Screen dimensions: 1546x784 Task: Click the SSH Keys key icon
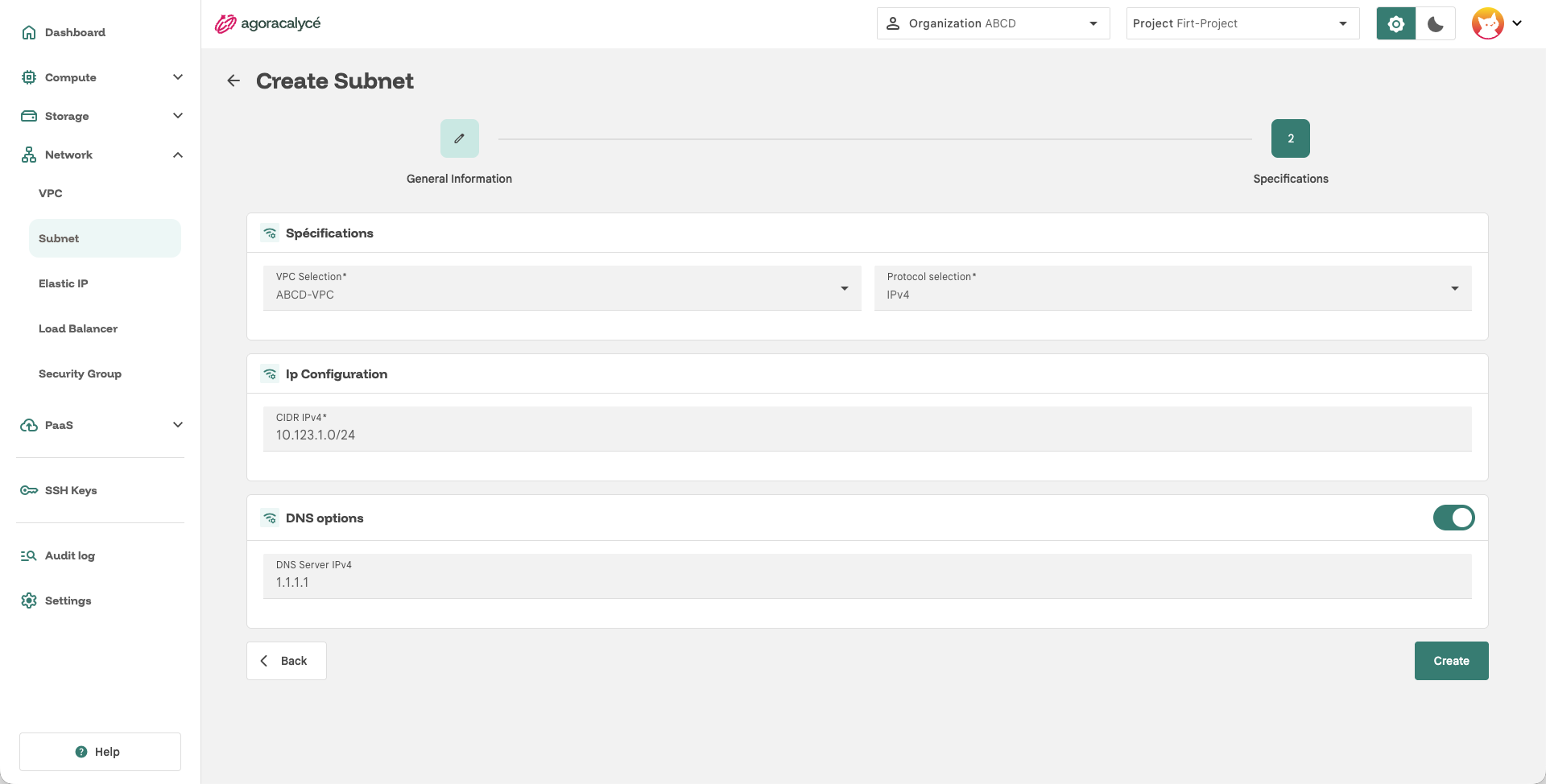[x=29, y=490]
